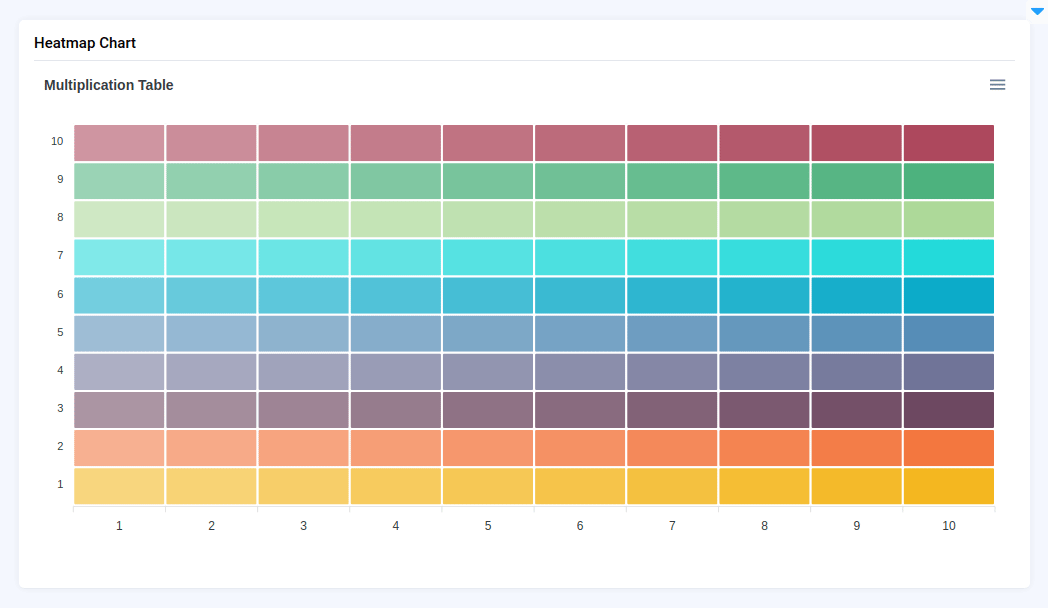The width and height of the screenshot is (1048, 608).
Task: Click the Heatmap Chart card heading
Action: [x=85, y=43]
